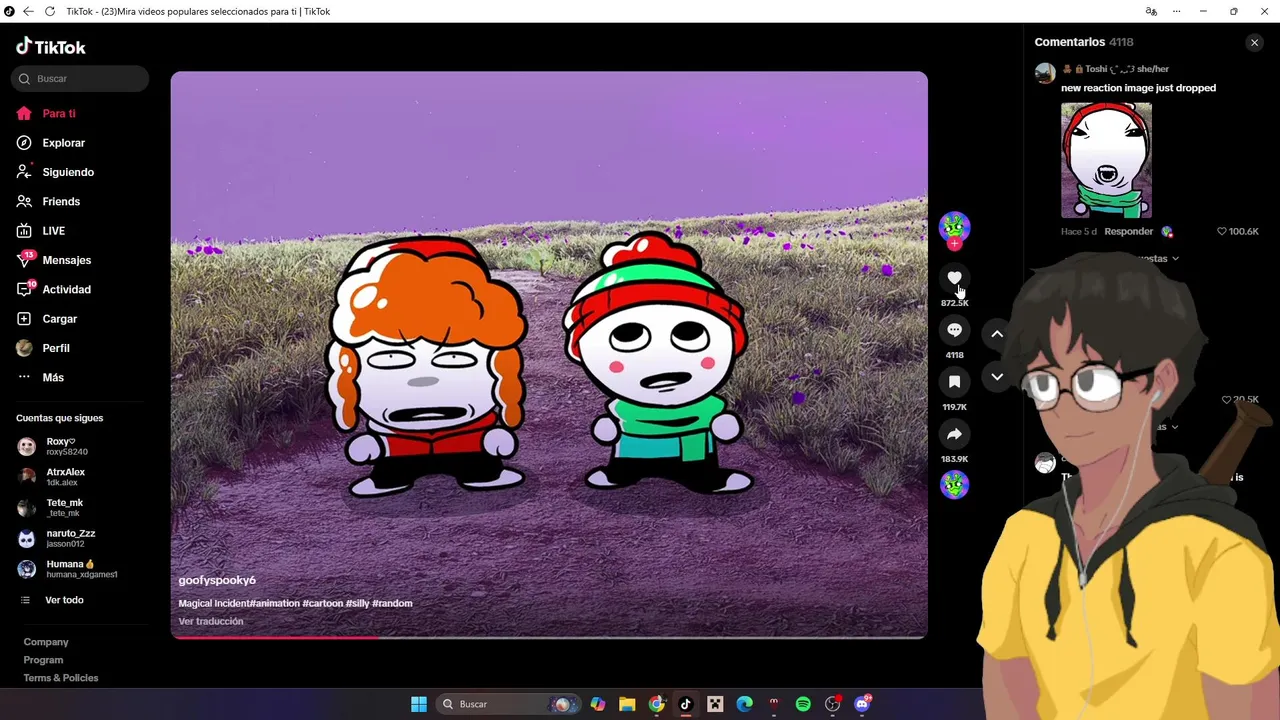Reload page with refresh icon
1280x720 pixels.
click(x=49, y=11)
